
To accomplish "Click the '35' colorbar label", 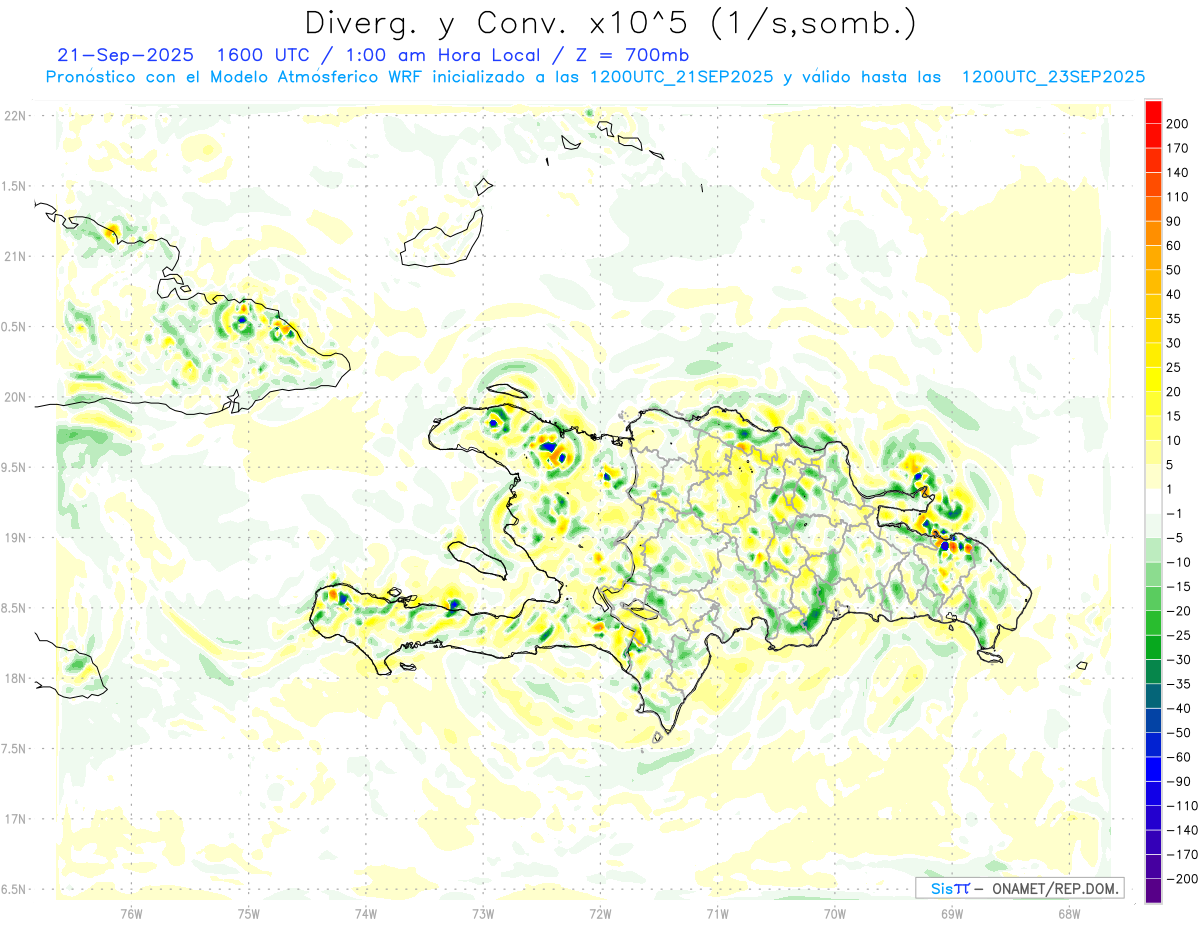I will click(x=1175, y=319).
